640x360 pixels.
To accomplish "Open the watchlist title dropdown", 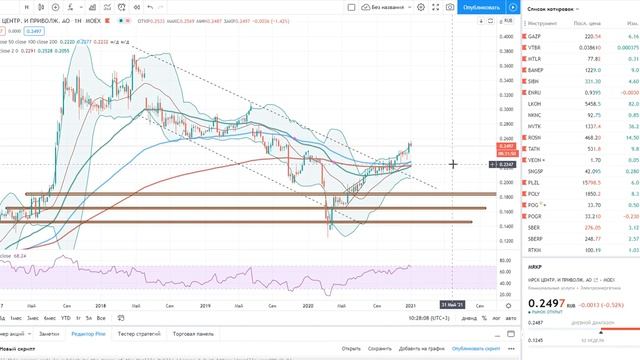I will point(553,9).
